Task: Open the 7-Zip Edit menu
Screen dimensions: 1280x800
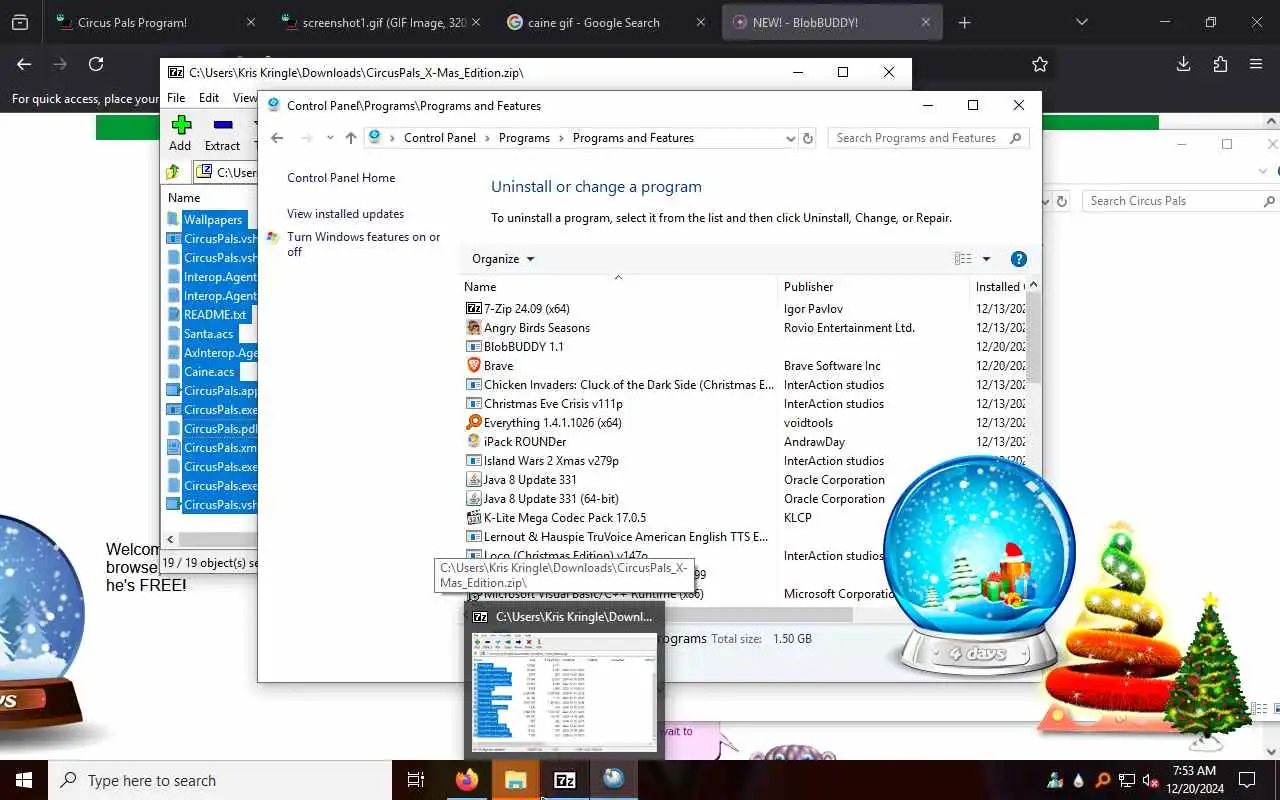Action: (209, 98)
